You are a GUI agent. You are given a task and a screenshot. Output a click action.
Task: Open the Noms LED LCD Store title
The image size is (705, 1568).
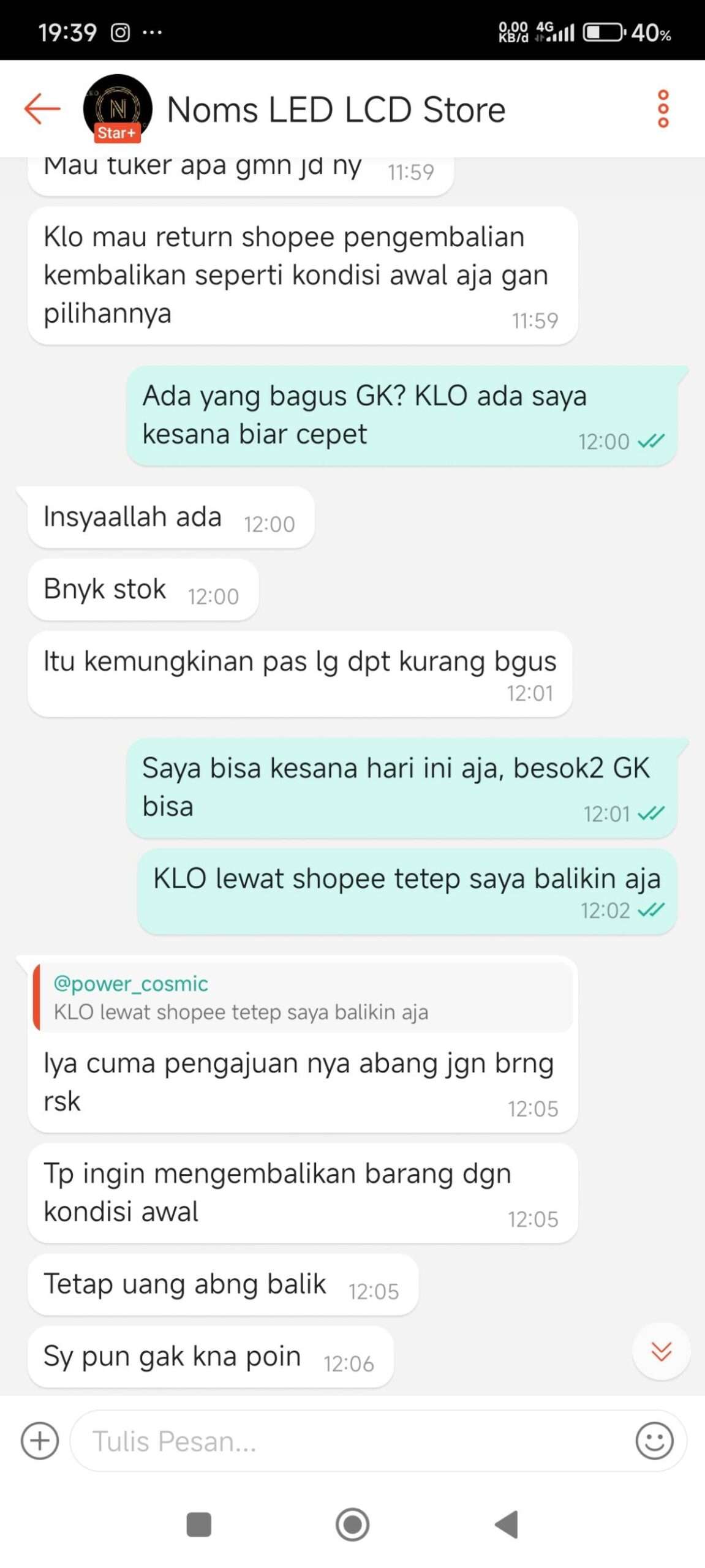(336, 110)
